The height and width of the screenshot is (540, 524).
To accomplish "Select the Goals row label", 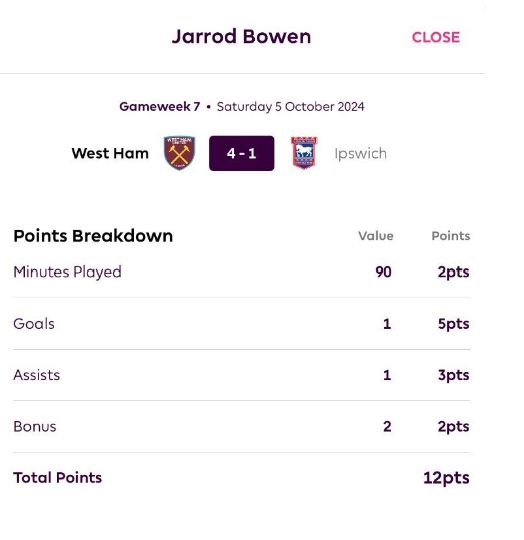I will pyautogui.click(x=34, y=324).
